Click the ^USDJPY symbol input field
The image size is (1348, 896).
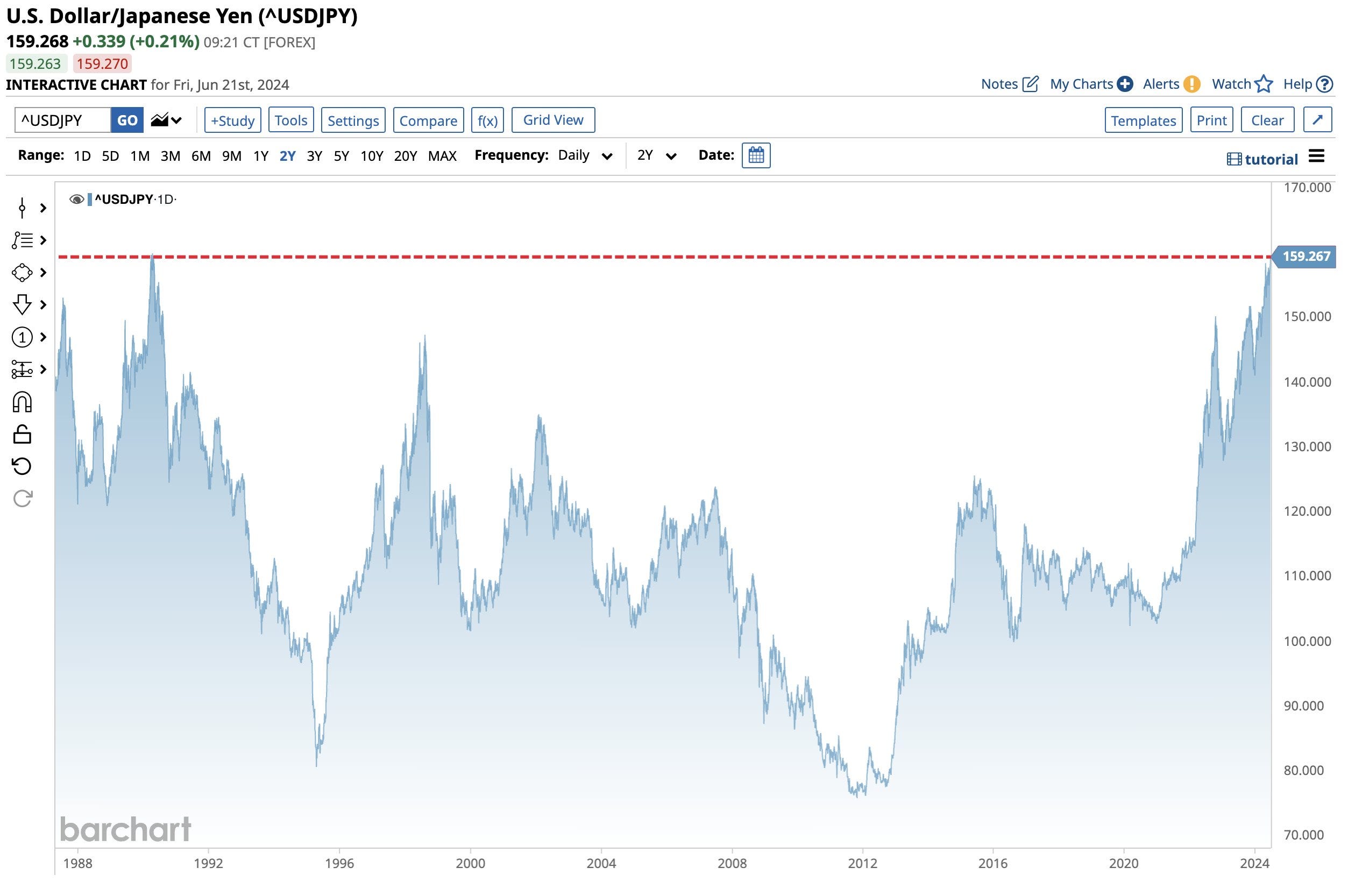pyautogui.click(x=62, y=120)
